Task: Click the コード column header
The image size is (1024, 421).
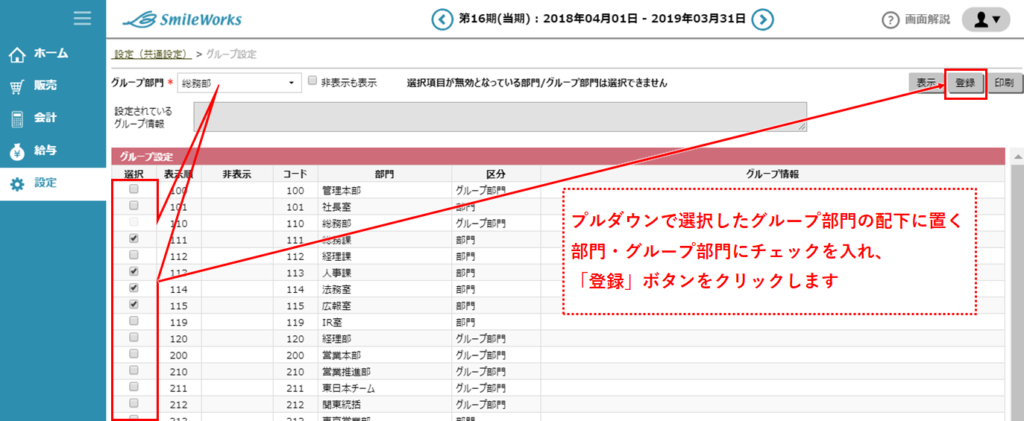Action: pyautogui.click(x=295, y=174)
